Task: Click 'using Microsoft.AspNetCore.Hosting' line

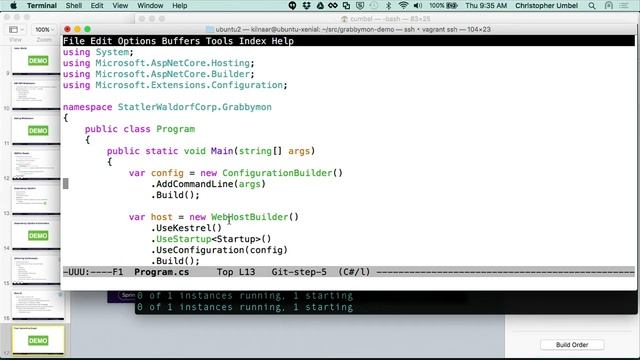Action: coord(159,63)
